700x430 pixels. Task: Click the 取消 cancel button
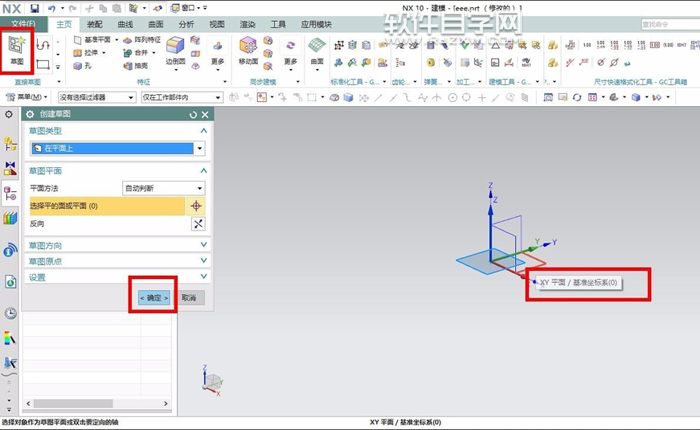click(x=190, y=298)
